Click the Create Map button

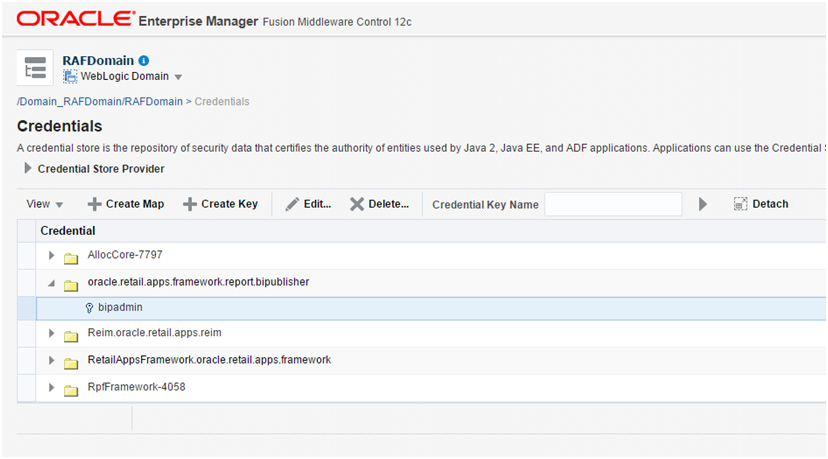pos(126,204)
